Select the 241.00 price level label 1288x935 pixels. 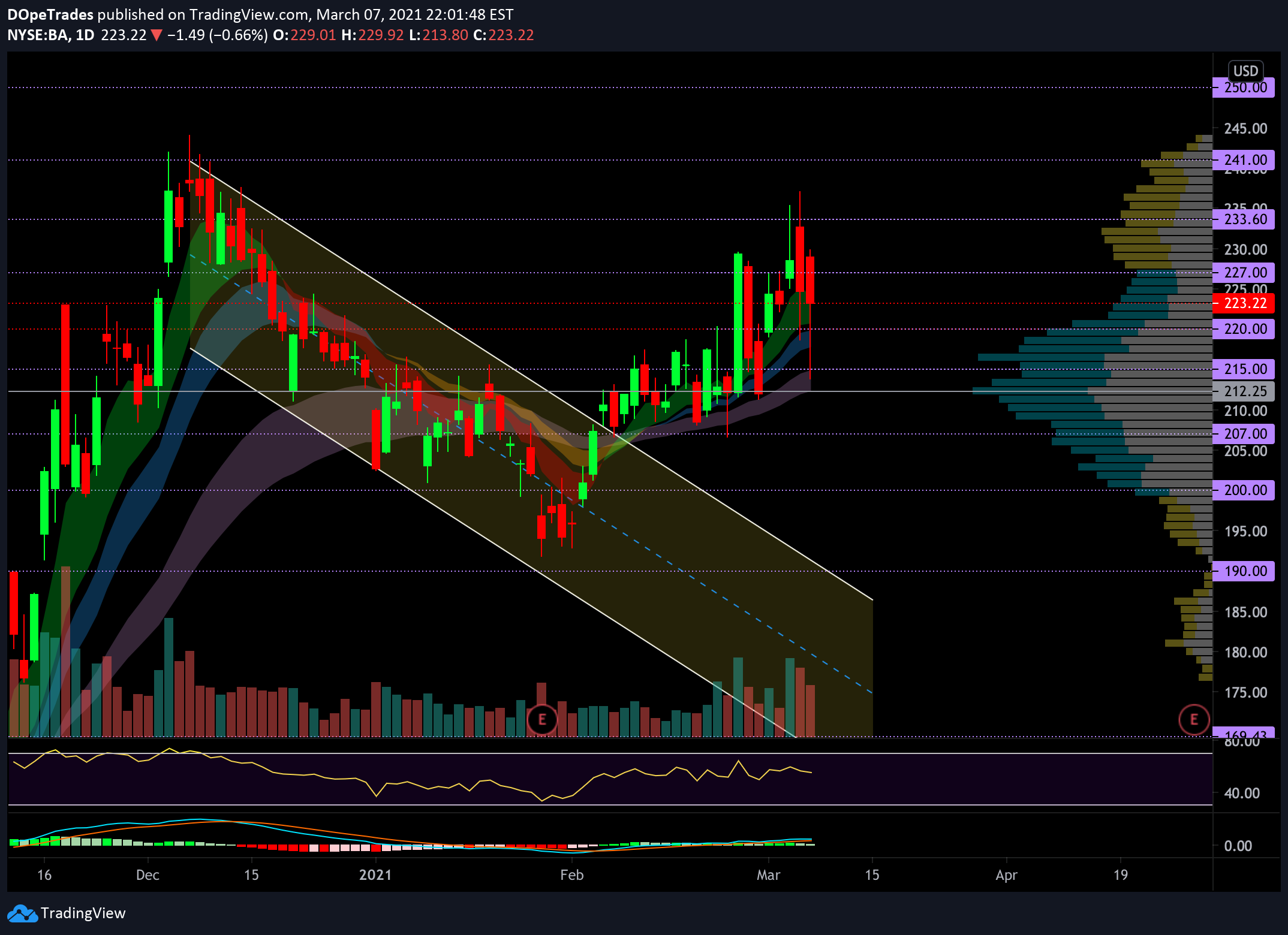tap(1244, 160)
